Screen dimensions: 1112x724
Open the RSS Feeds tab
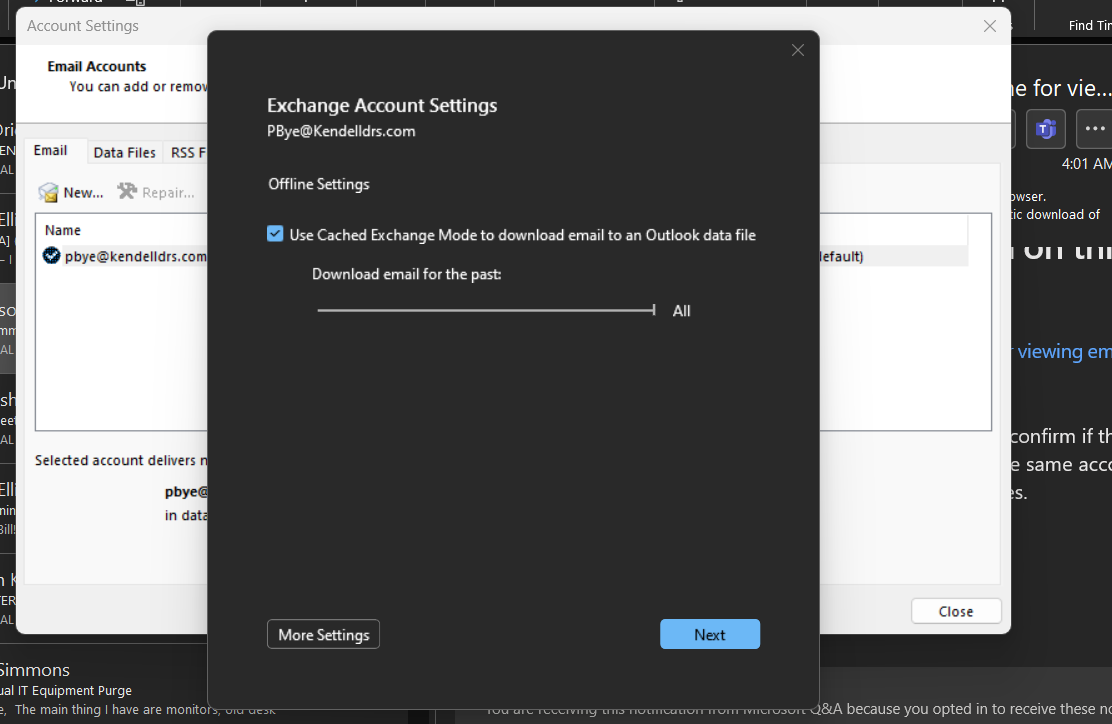[x=187, y=152]
